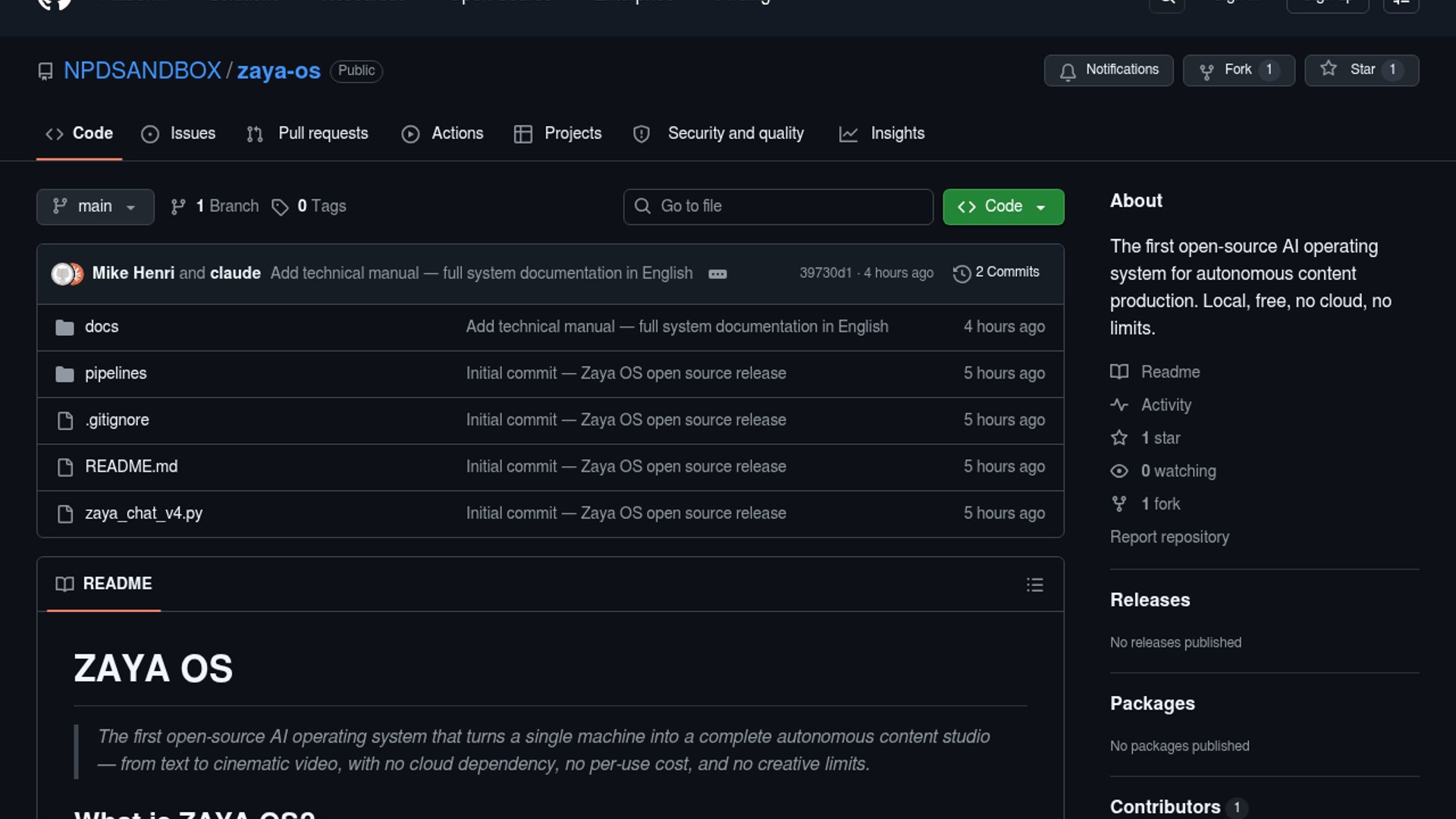View the 0 Tags link
The width and height of the screenshot is (1456, 819).
pos(309,206)
